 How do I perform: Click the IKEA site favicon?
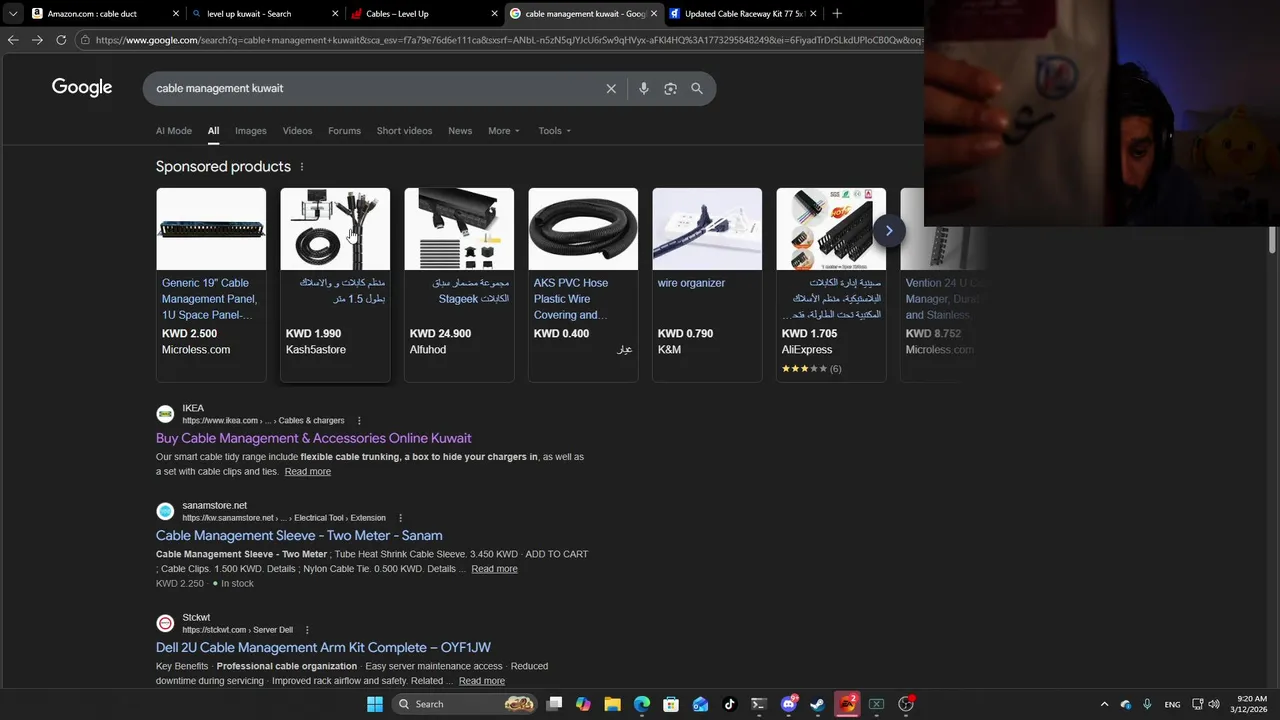165,414
